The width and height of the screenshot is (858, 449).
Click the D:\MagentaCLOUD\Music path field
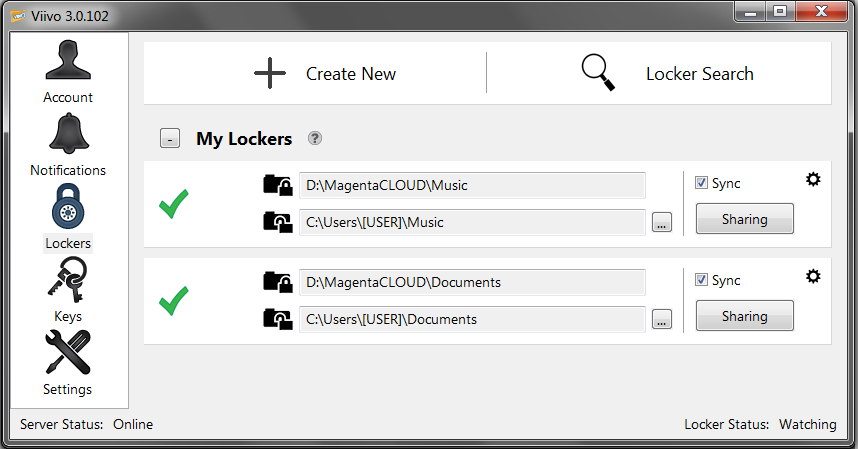pyautogui.click(x=472, y=185)
